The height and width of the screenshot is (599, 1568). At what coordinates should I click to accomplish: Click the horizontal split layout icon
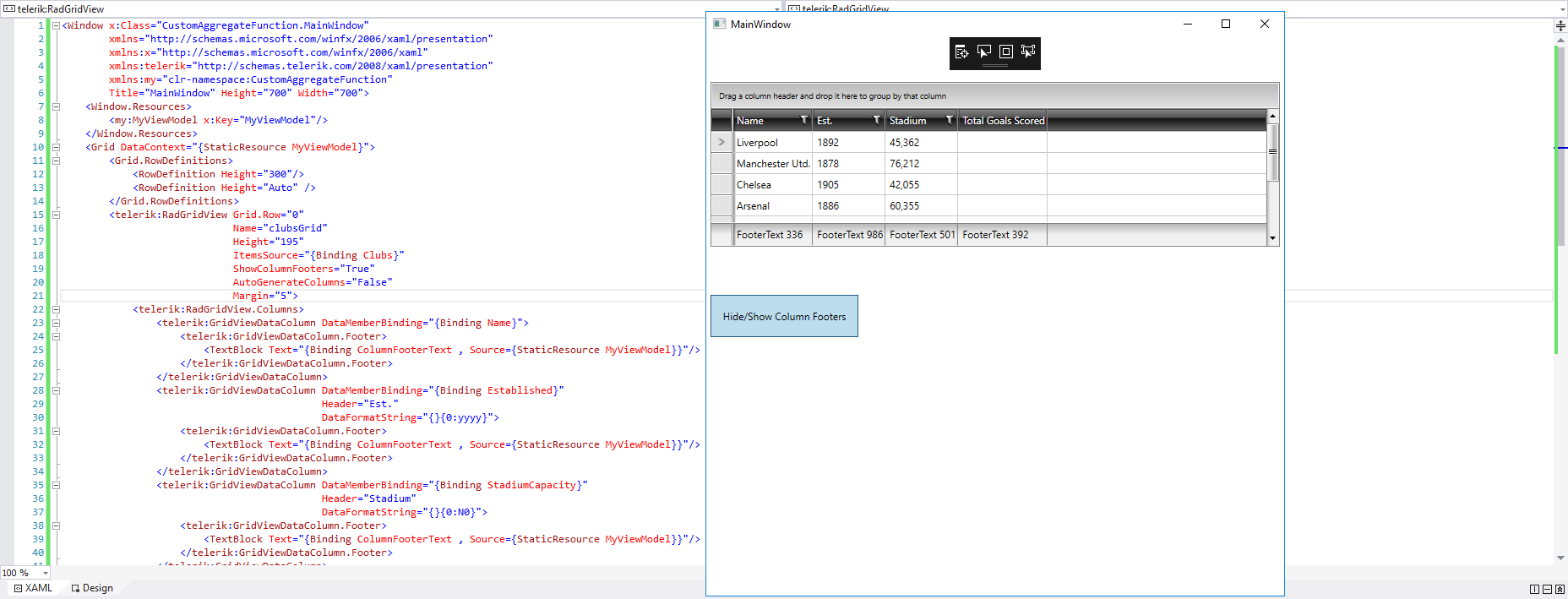pyautogui.click(x=1547, y=589)
